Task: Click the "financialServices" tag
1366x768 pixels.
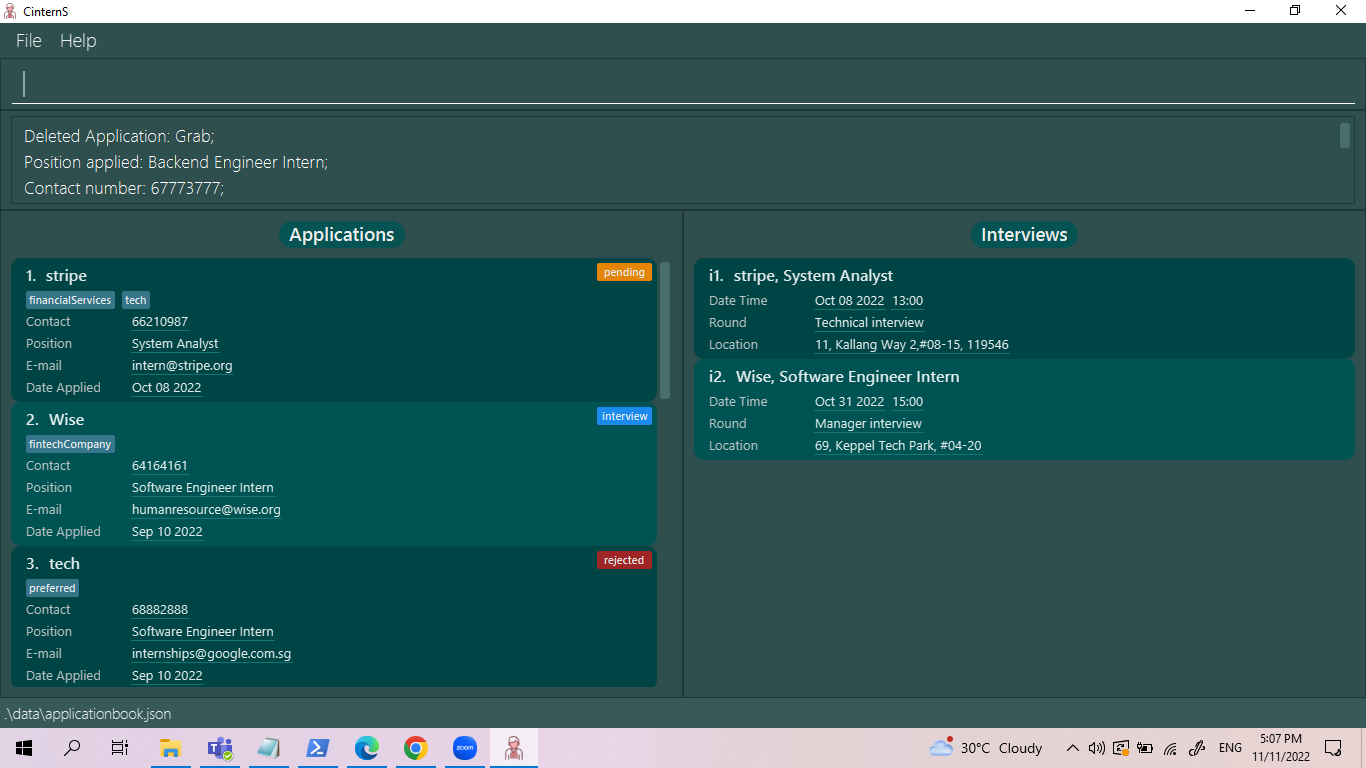Action: pyautogui.click(x=71, y=300)
